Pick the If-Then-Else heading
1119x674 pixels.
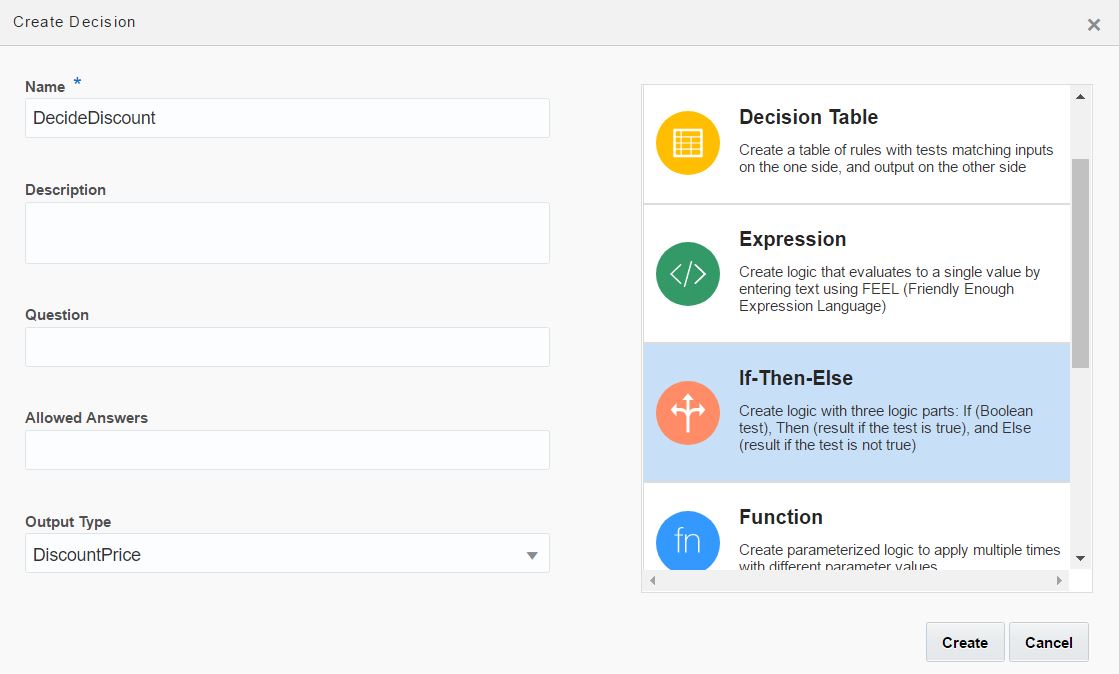(795, 378)
